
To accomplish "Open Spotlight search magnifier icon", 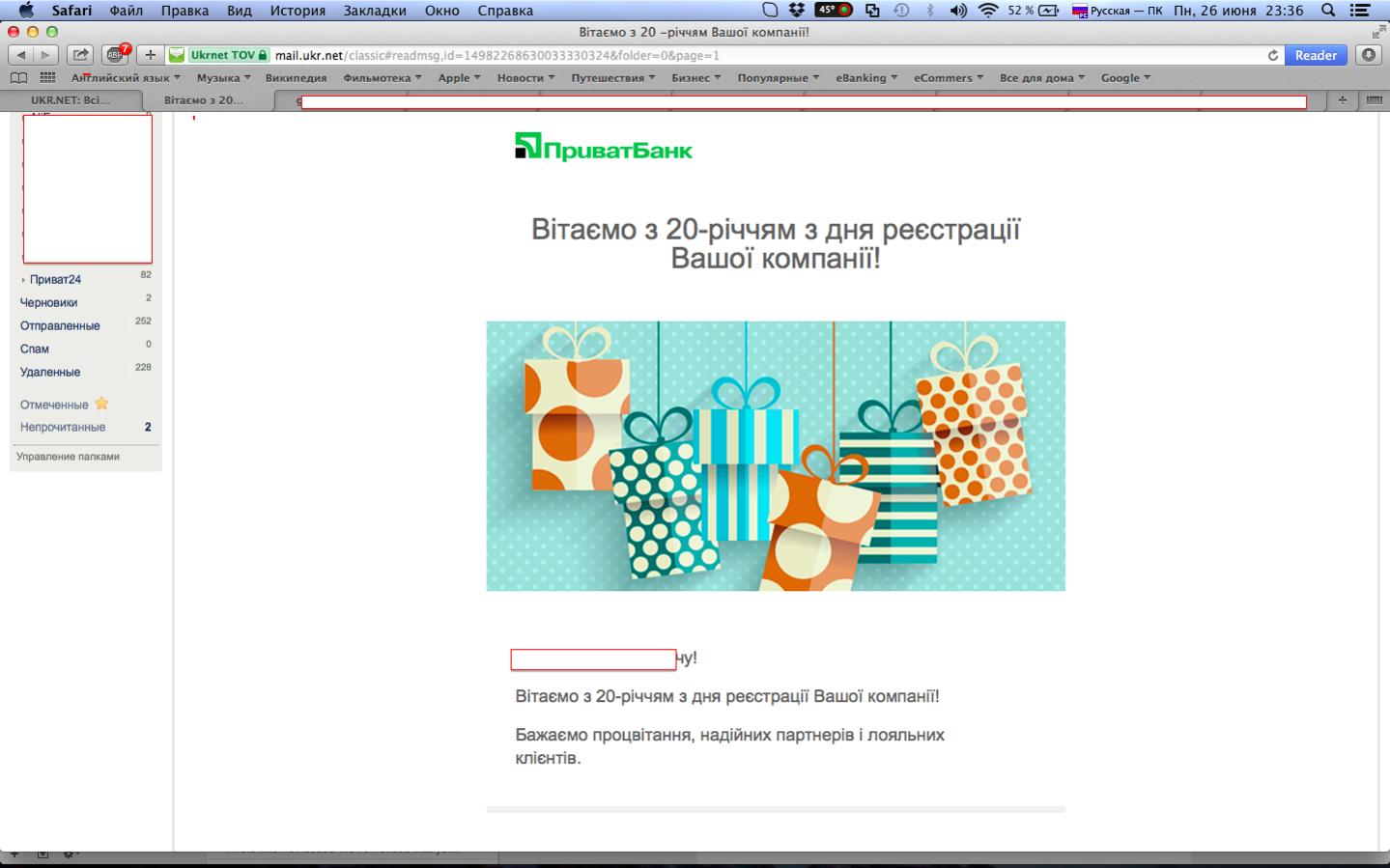I will pyautogui.click(x=1328, y=11).
